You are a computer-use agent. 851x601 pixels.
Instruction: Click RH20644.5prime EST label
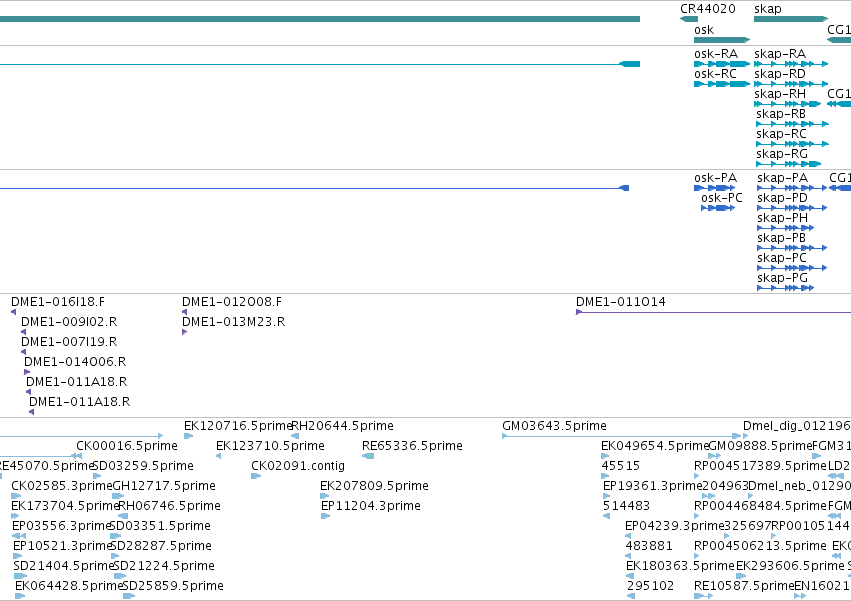[x=342, y=426]
